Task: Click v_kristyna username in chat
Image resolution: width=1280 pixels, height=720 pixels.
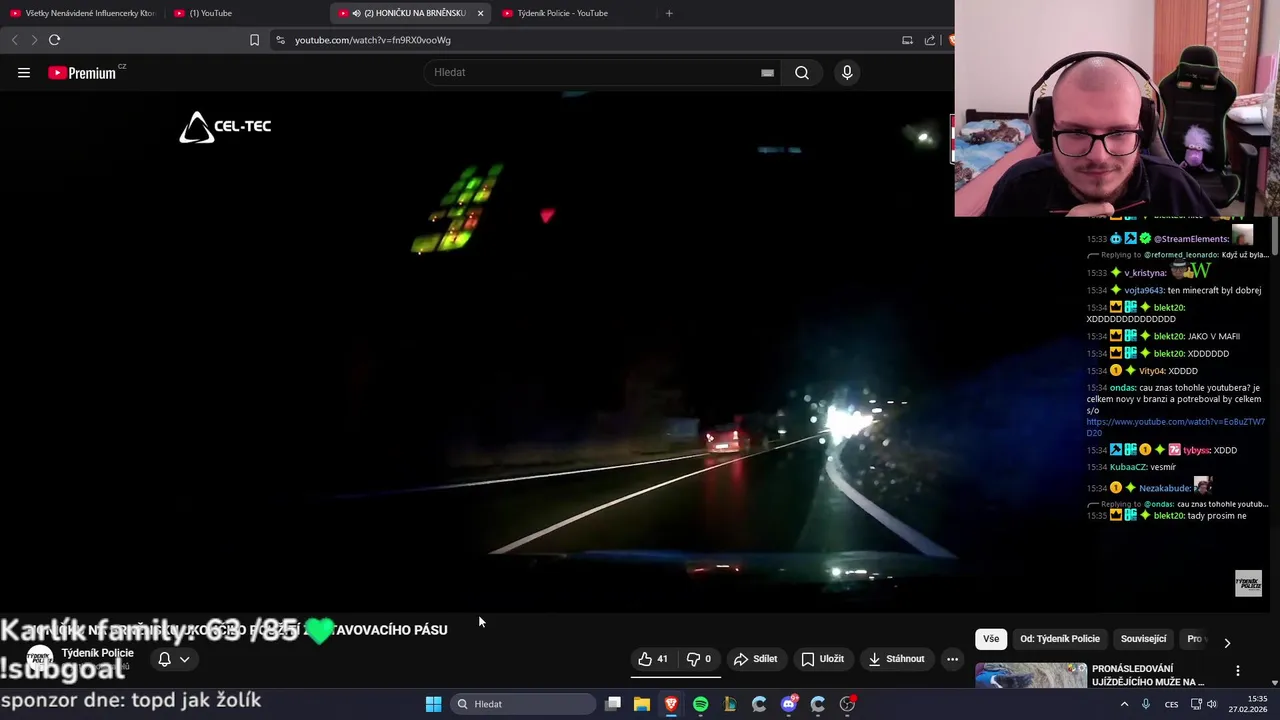Action: click(1146, 273)
